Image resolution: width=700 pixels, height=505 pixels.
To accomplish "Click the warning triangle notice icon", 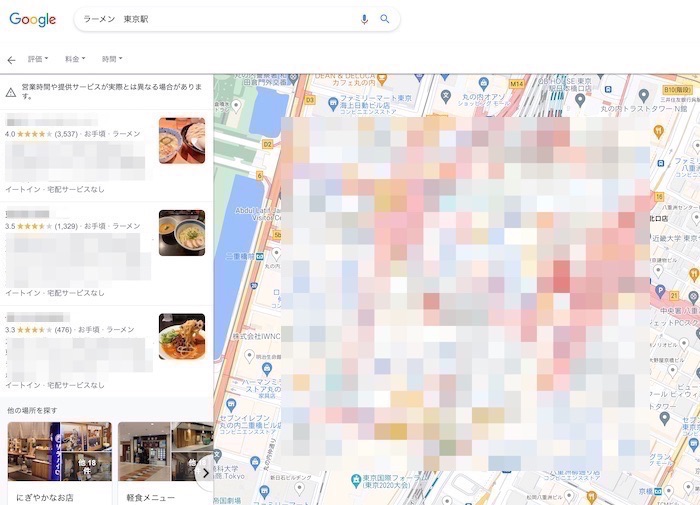I will tap(11, 92).
